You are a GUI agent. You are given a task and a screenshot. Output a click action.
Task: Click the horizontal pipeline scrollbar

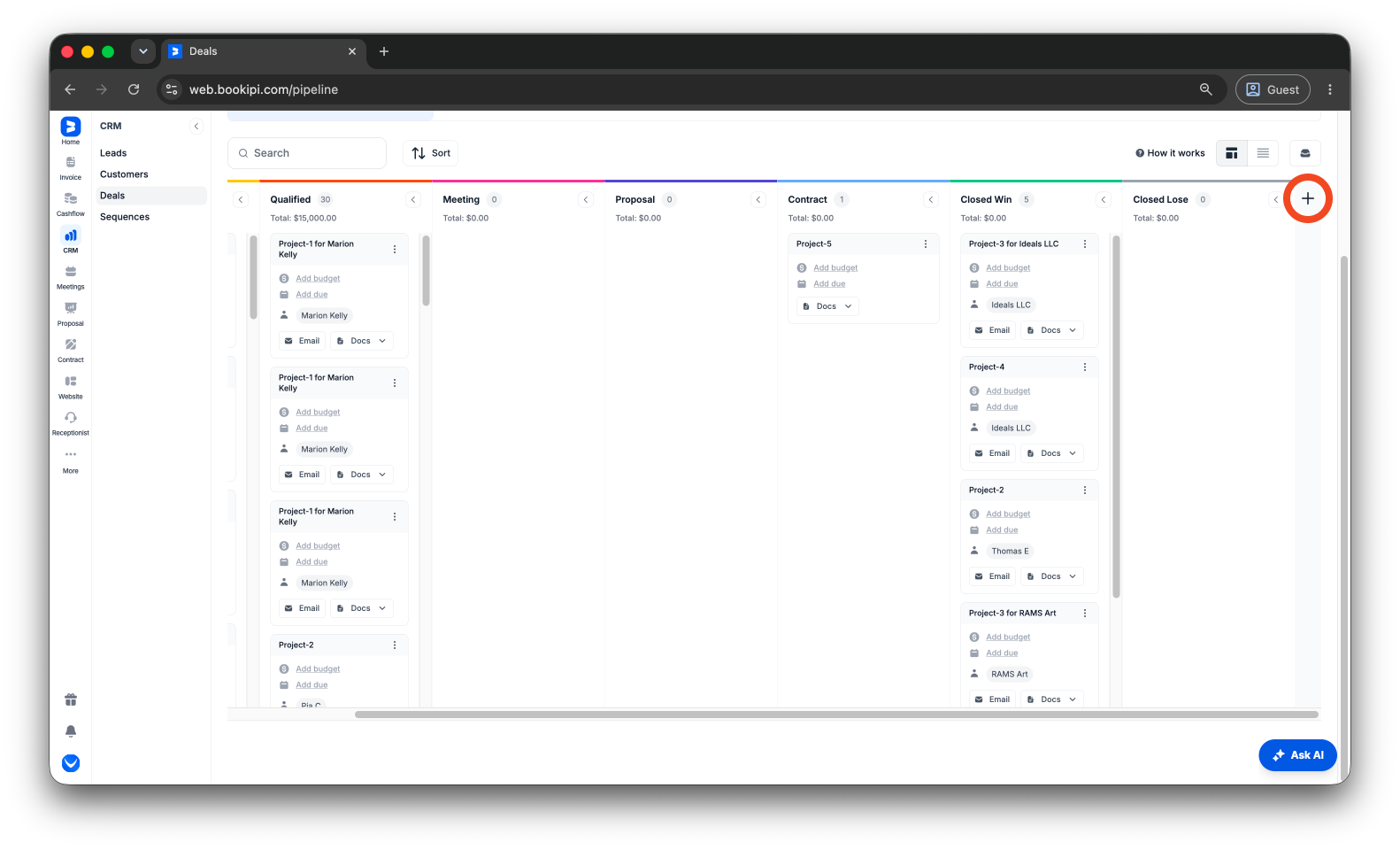837,715
